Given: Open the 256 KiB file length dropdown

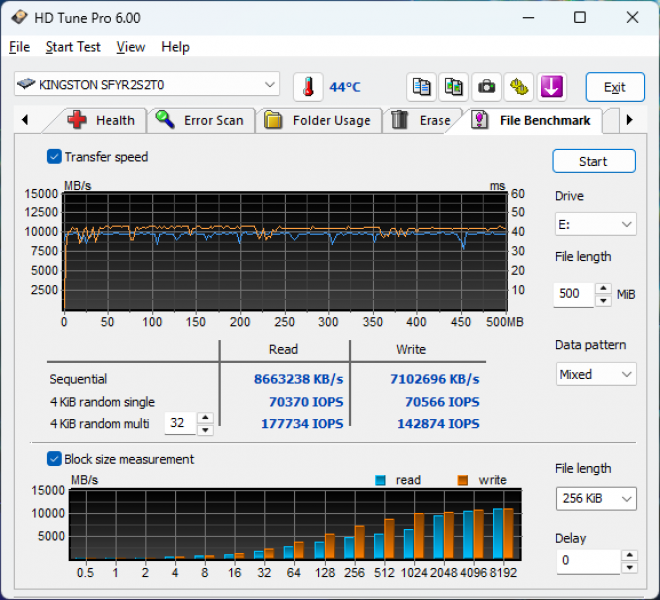Looking at the screenshot, I should (596, 499).
